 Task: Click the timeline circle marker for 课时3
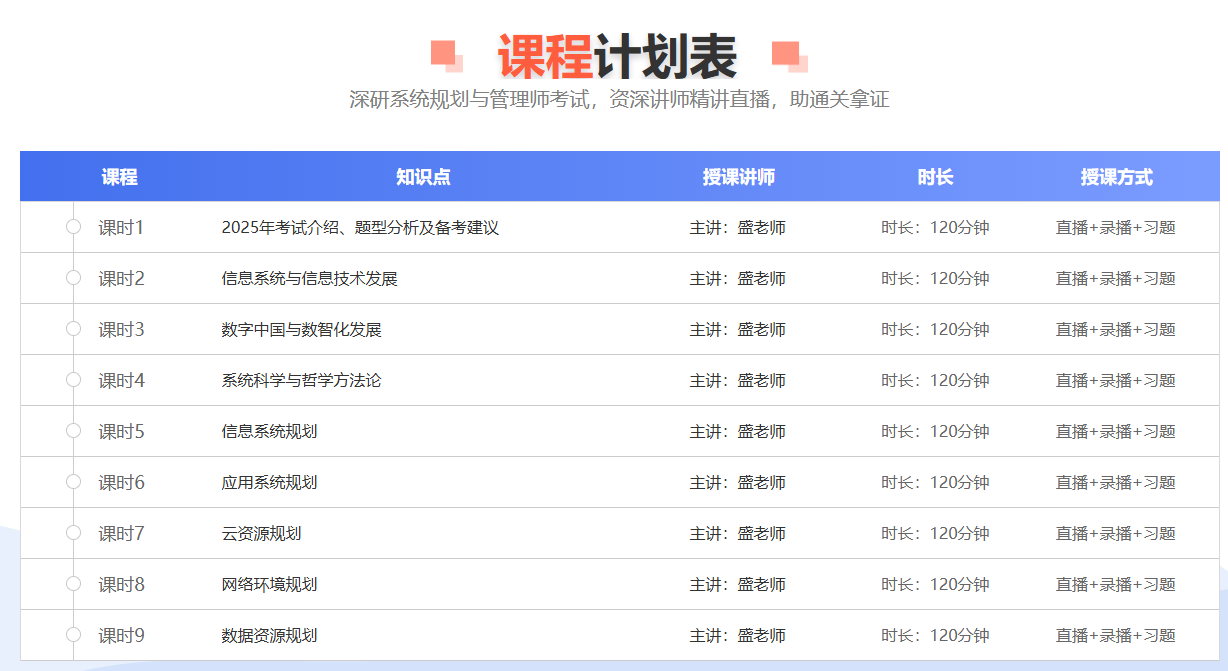tap(73, 329)
